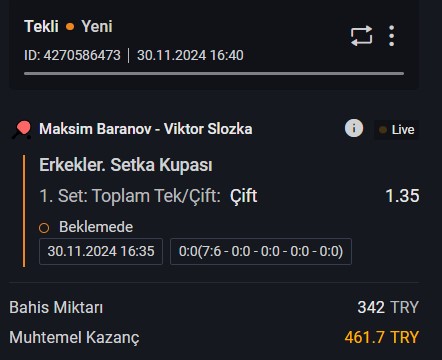The height and width of the screenshot is (360, 442).
Task: Click Erkekler. Setka Kupası league name
Action: [x=126, y=165]
